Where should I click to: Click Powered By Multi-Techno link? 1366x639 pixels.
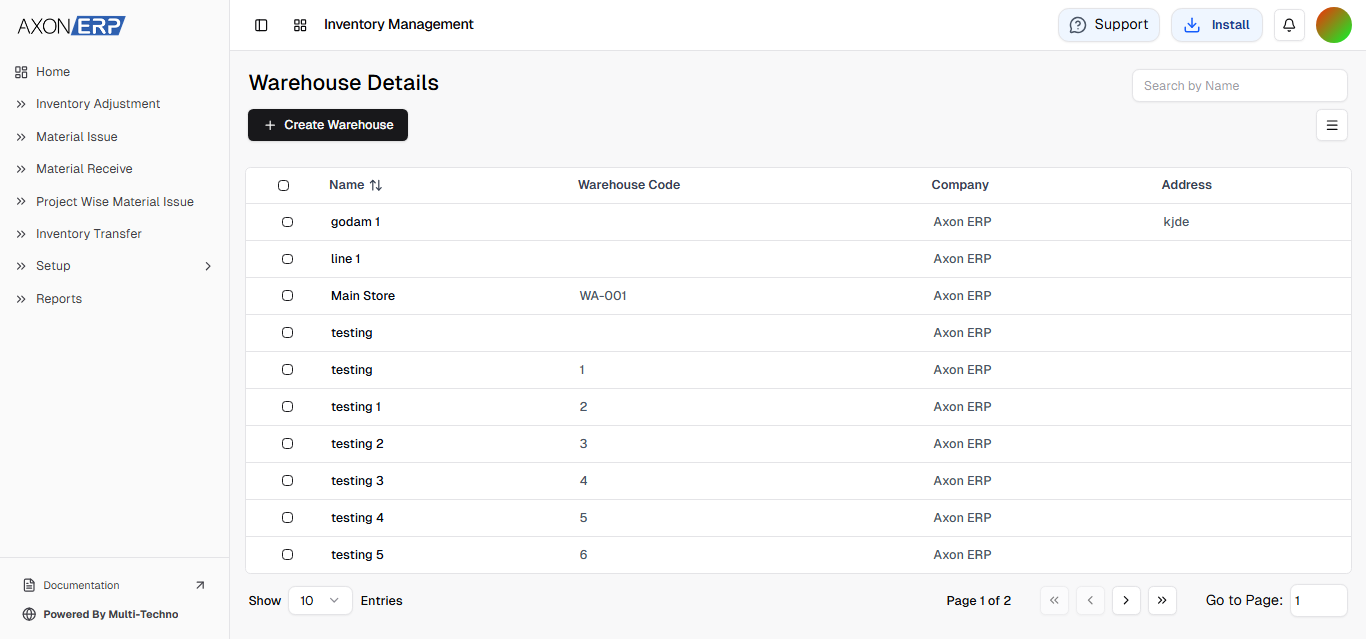click(x=111, y=614)
